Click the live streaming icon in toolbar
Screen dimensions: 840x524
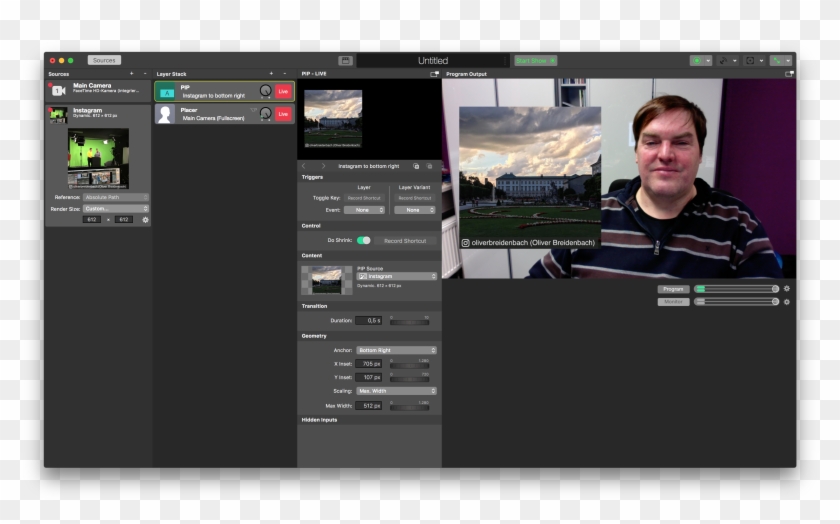pos(723,61)
